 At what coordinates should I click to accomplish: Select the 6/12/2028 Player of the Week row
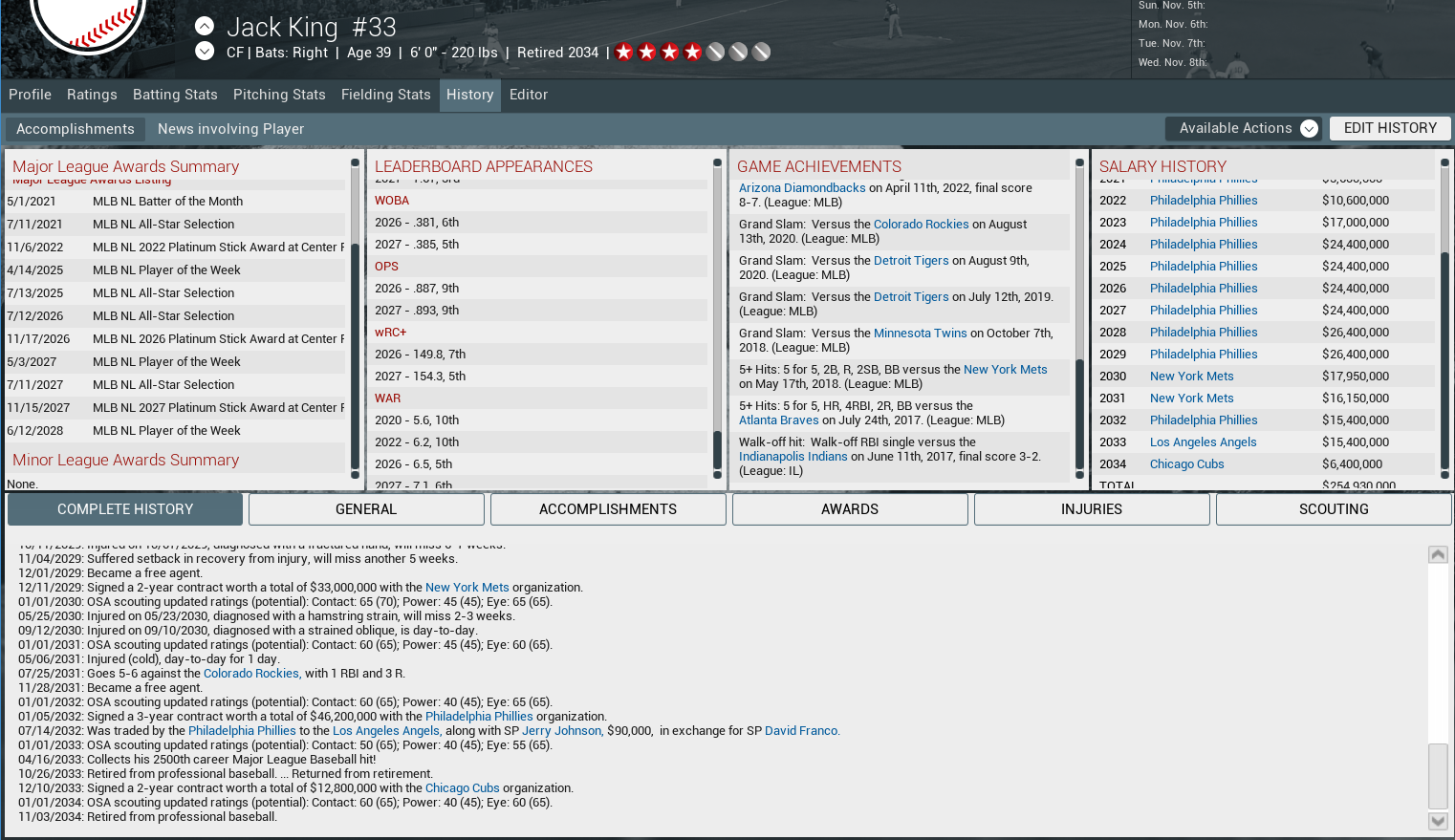pyautogui.click(x=175, y=431)
